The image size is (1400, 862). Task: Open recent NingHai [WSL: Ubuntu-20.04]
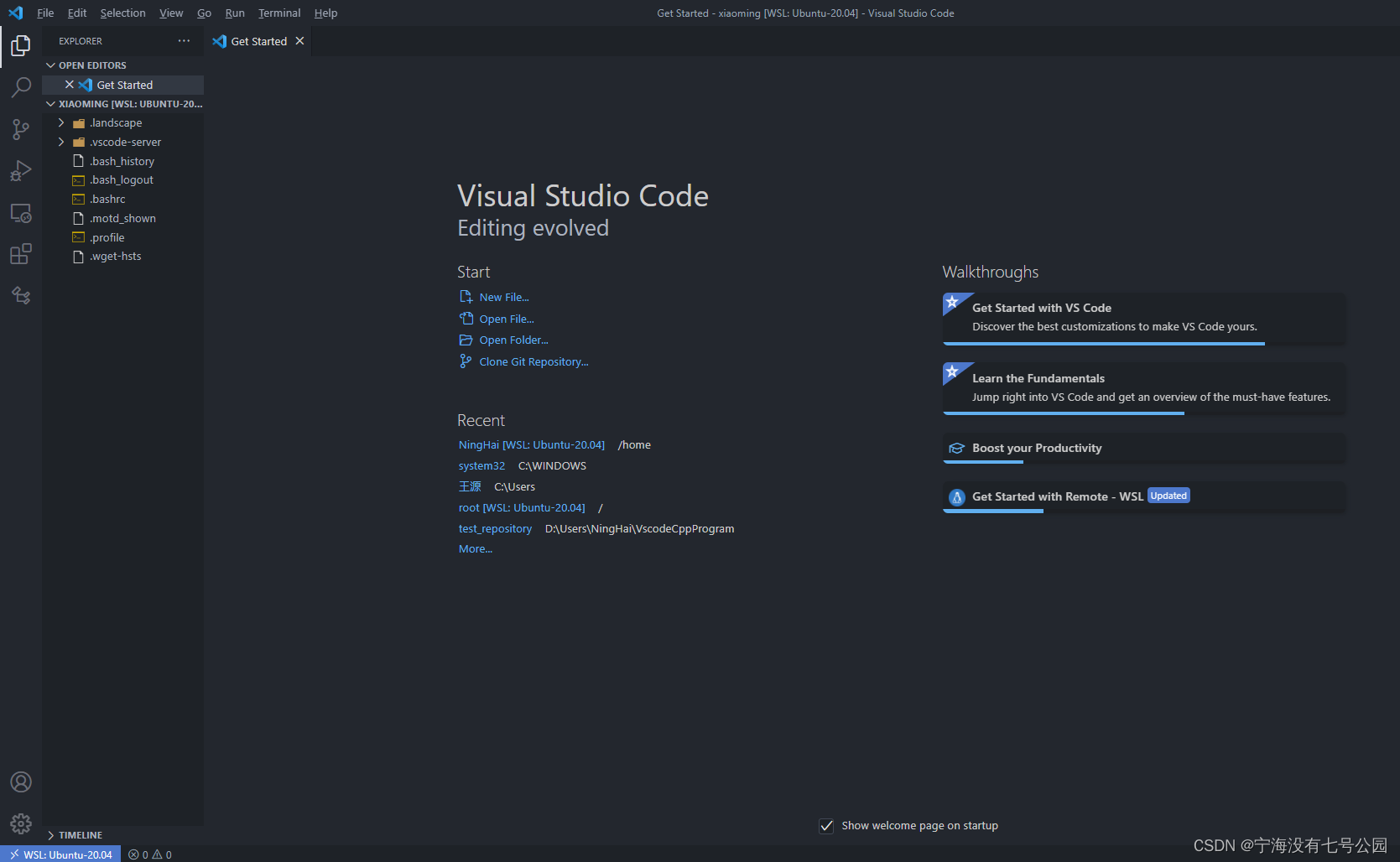click(x=532, y=445)
